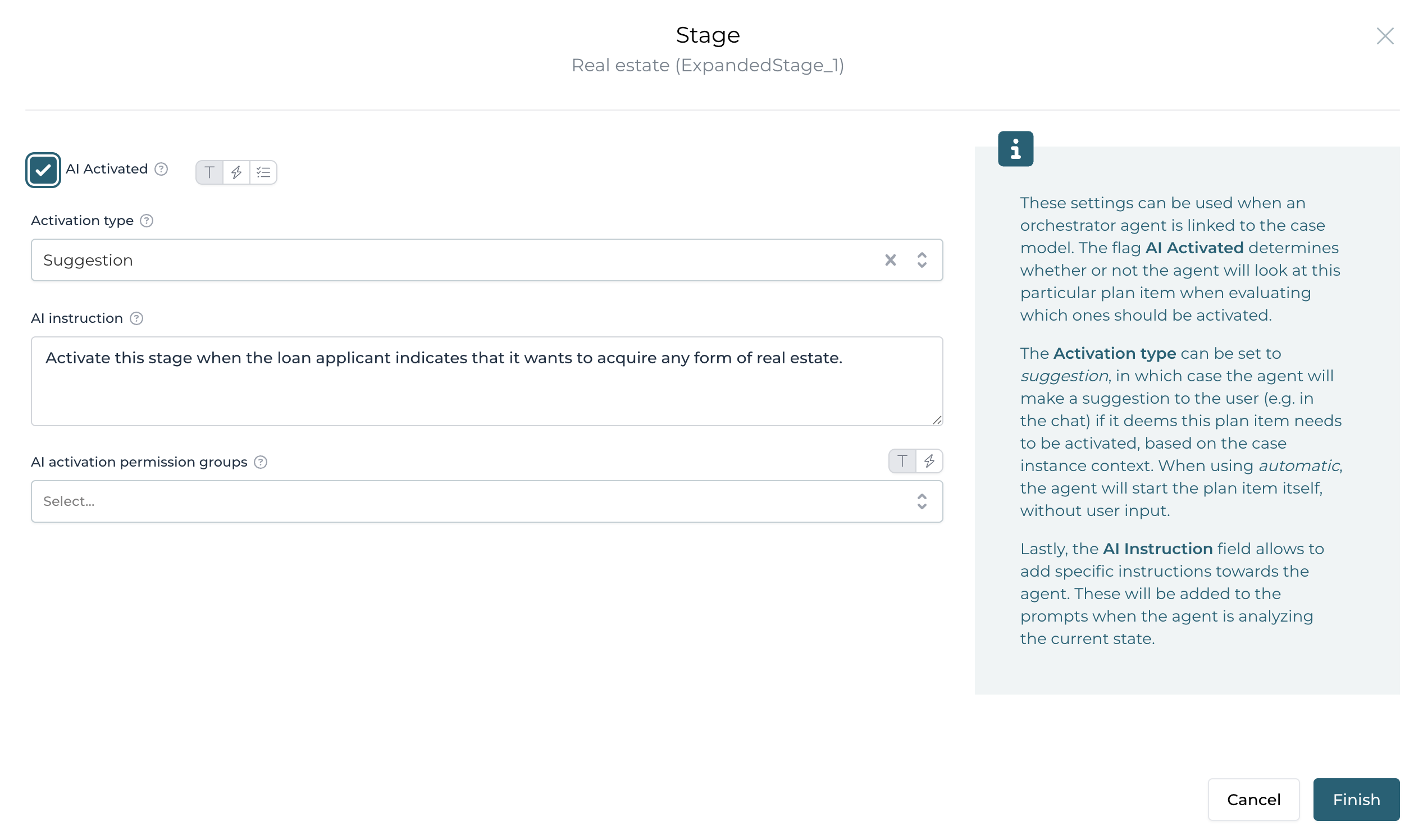The image size is (1423, 840).
Task: Select text mode for permission groups field
Action: tap(903, 462)
